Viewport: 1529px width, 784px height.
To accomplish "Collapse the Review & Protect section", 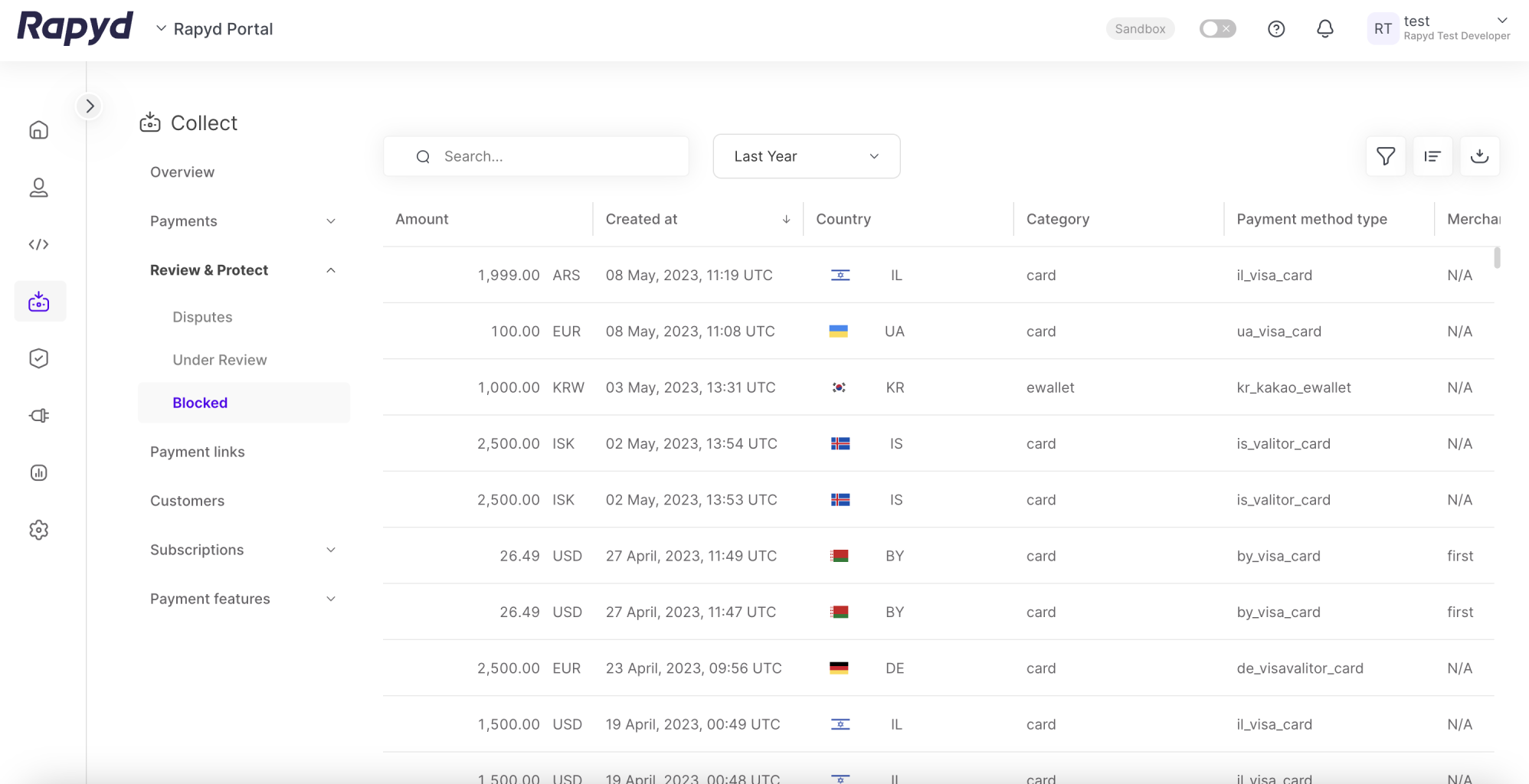I will point(244,270).
